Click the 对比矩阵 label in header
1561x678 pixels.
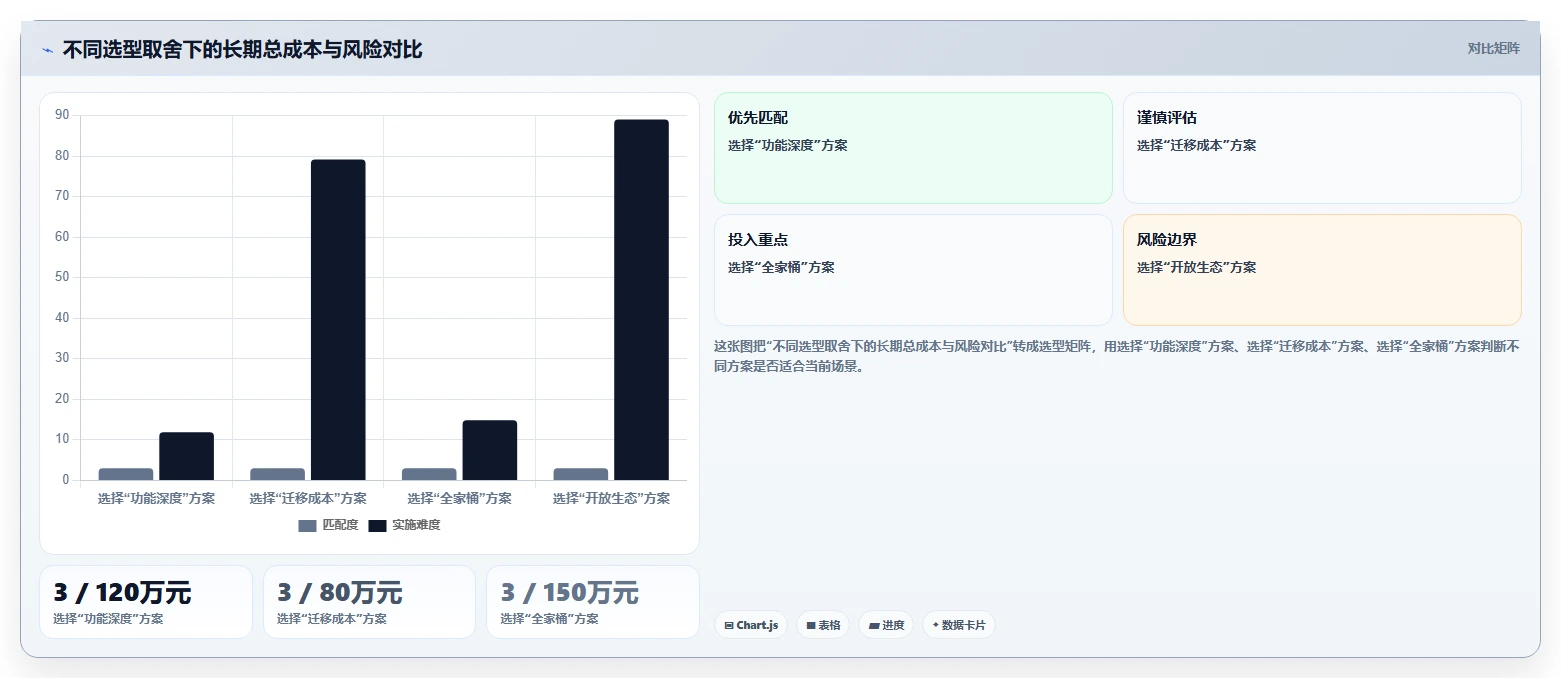(x=1493, y=49)
